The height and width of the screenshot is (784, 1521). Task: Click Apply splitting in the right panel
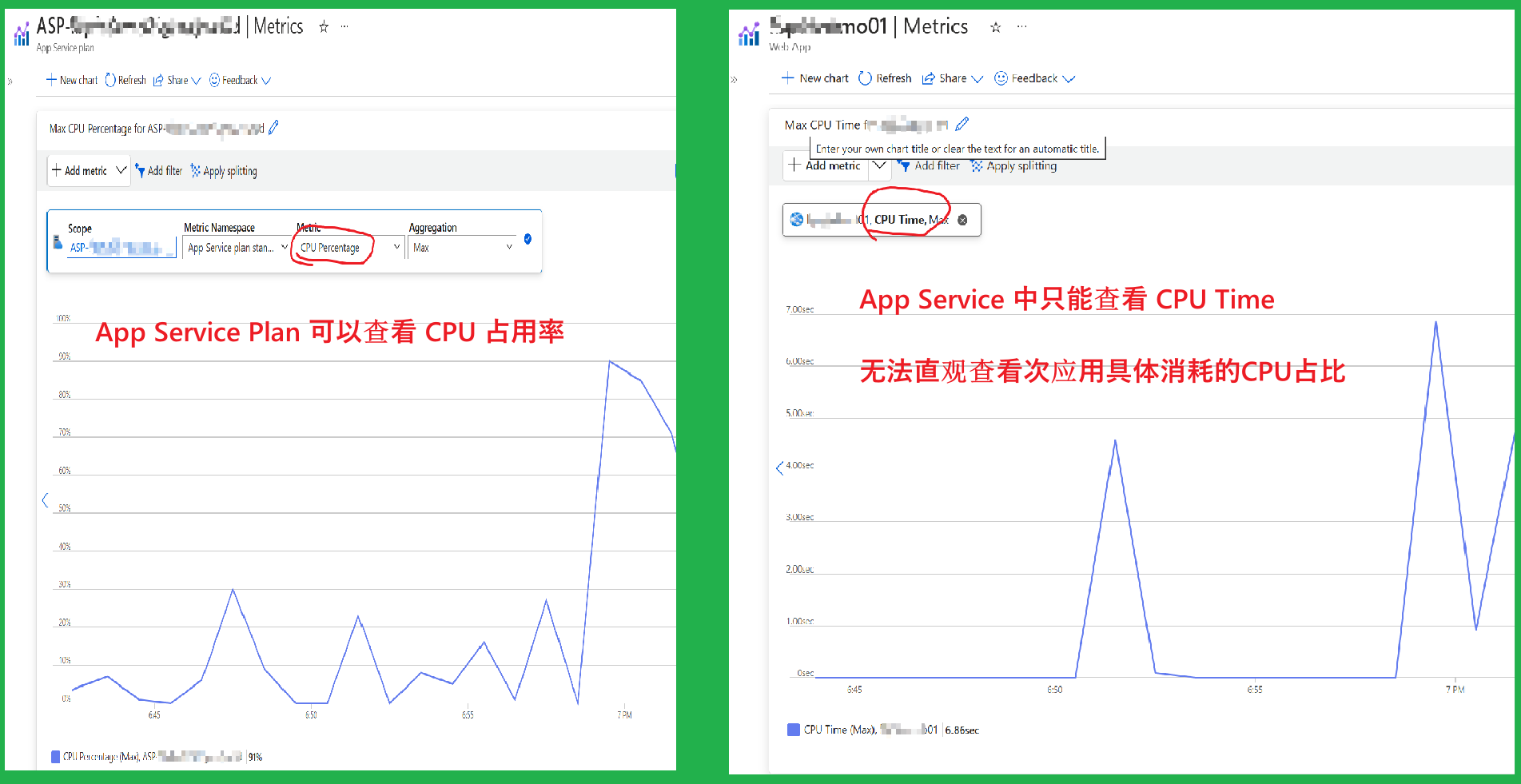pos(1013,166)
